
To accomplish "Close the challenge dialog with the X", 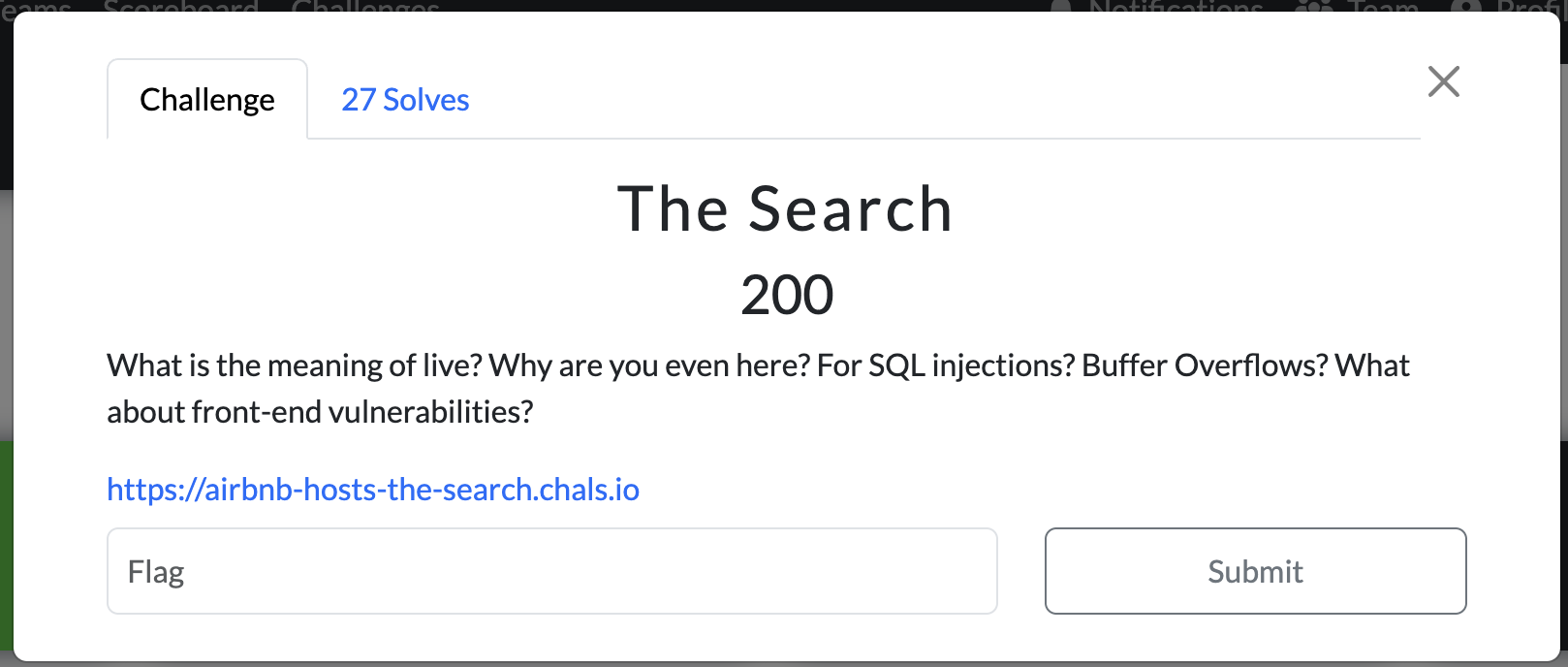I will tap(1443, 81).
